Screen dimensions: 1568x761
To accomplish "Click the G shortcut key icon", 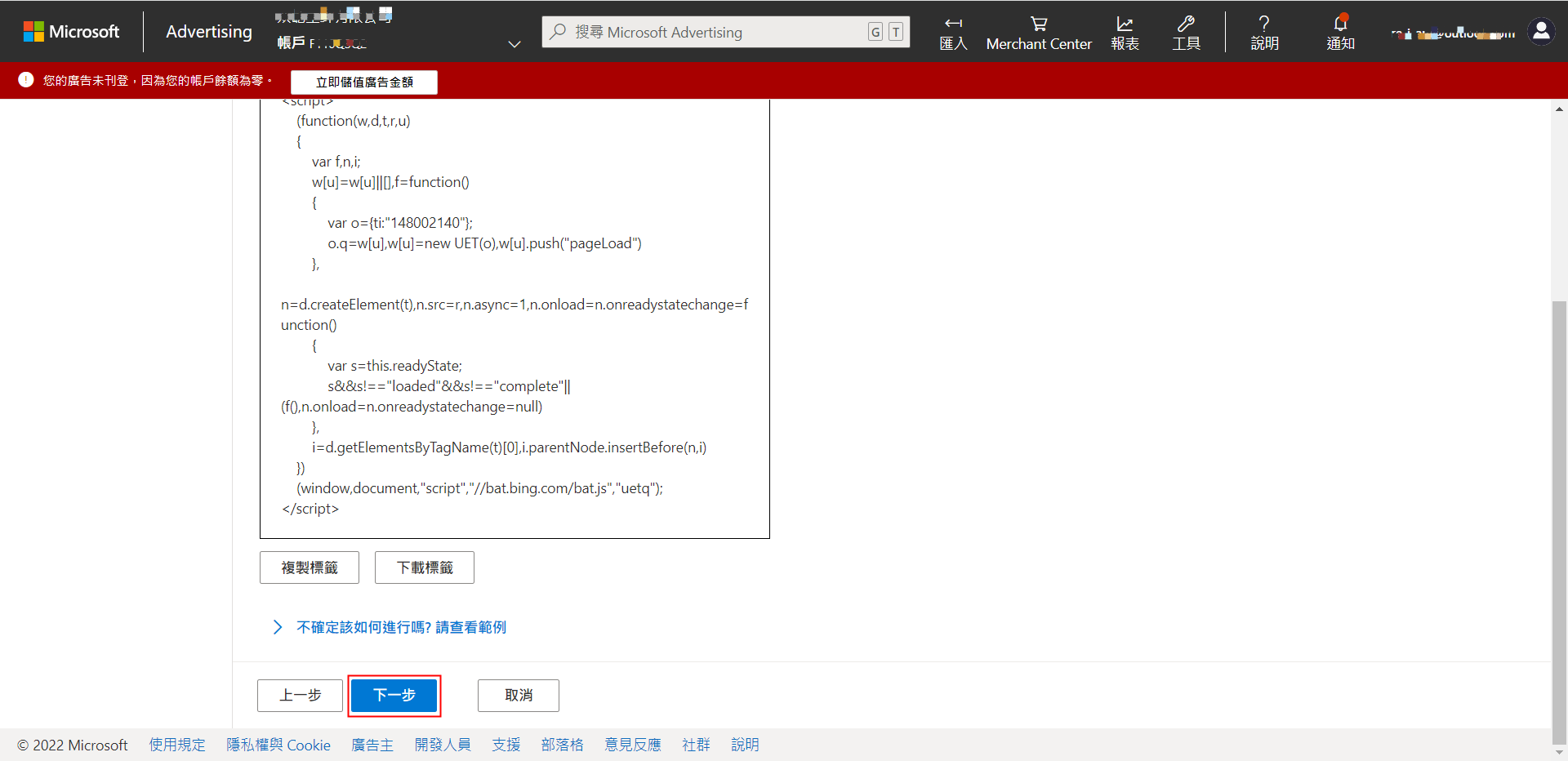I will tap(875, 32).
